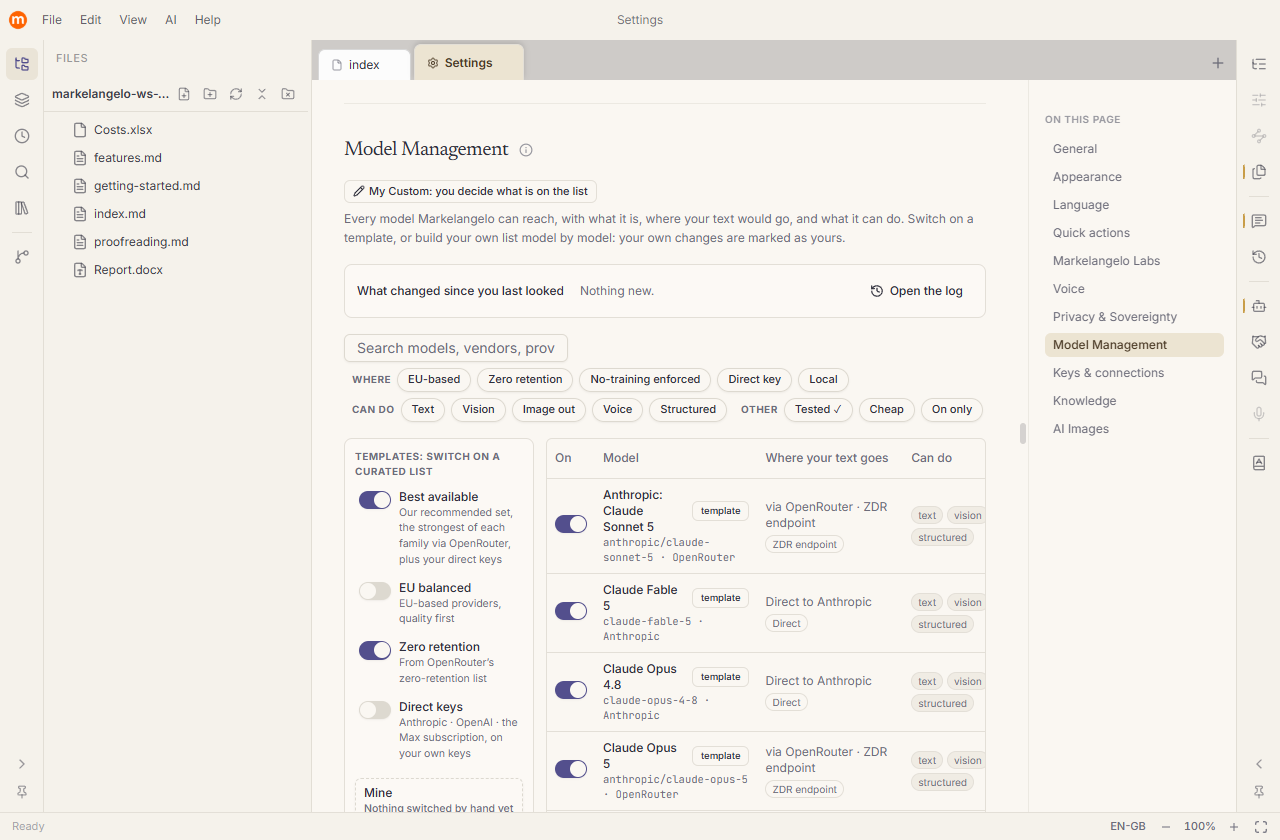Filter by Vision capability
This screenshot has width=1280, height=840.
click(478, 409)
